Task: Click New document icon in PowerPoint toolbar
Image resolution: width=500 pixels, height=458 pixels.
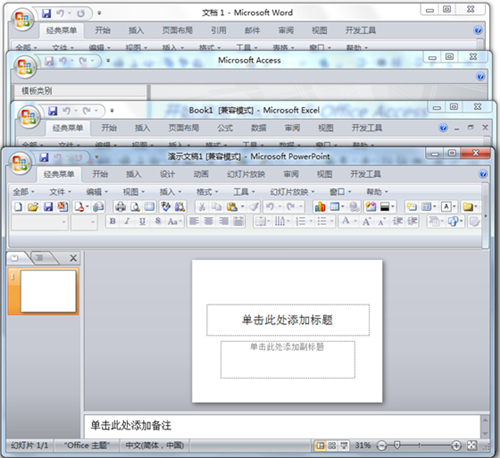Action: (x=18, y=207)
